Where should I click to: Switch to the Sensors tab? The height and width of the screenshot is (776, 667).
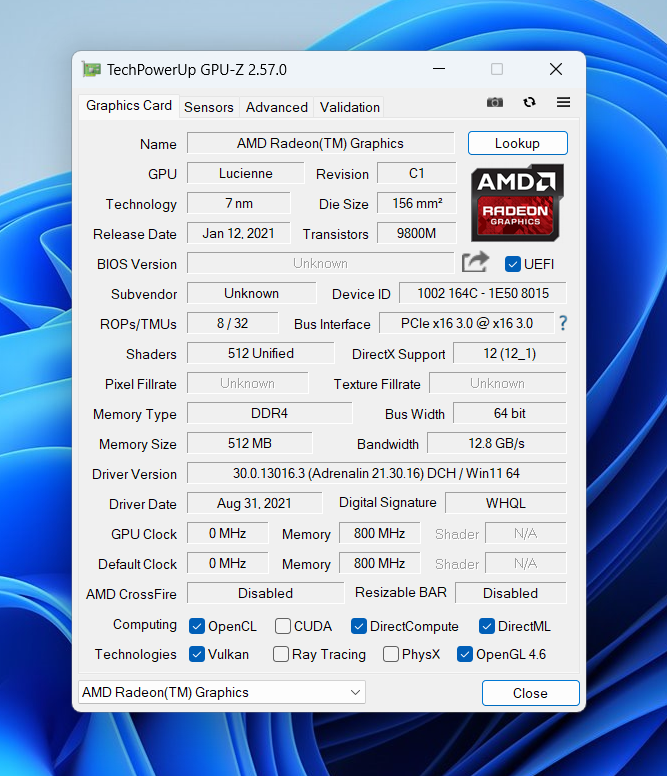tap(209, 107)
